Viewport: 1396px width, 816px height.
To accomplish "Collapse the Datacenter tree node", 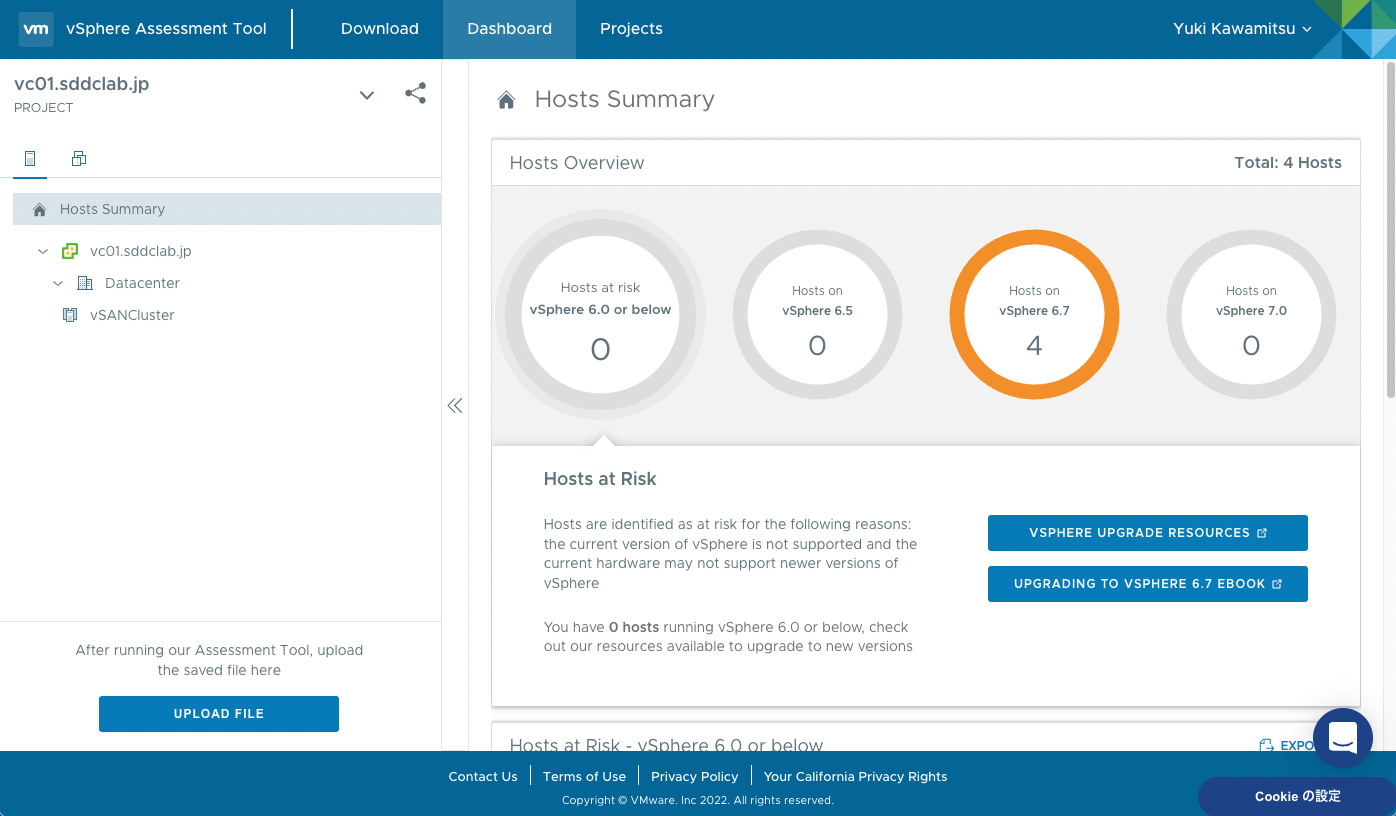I will [58, 283].
